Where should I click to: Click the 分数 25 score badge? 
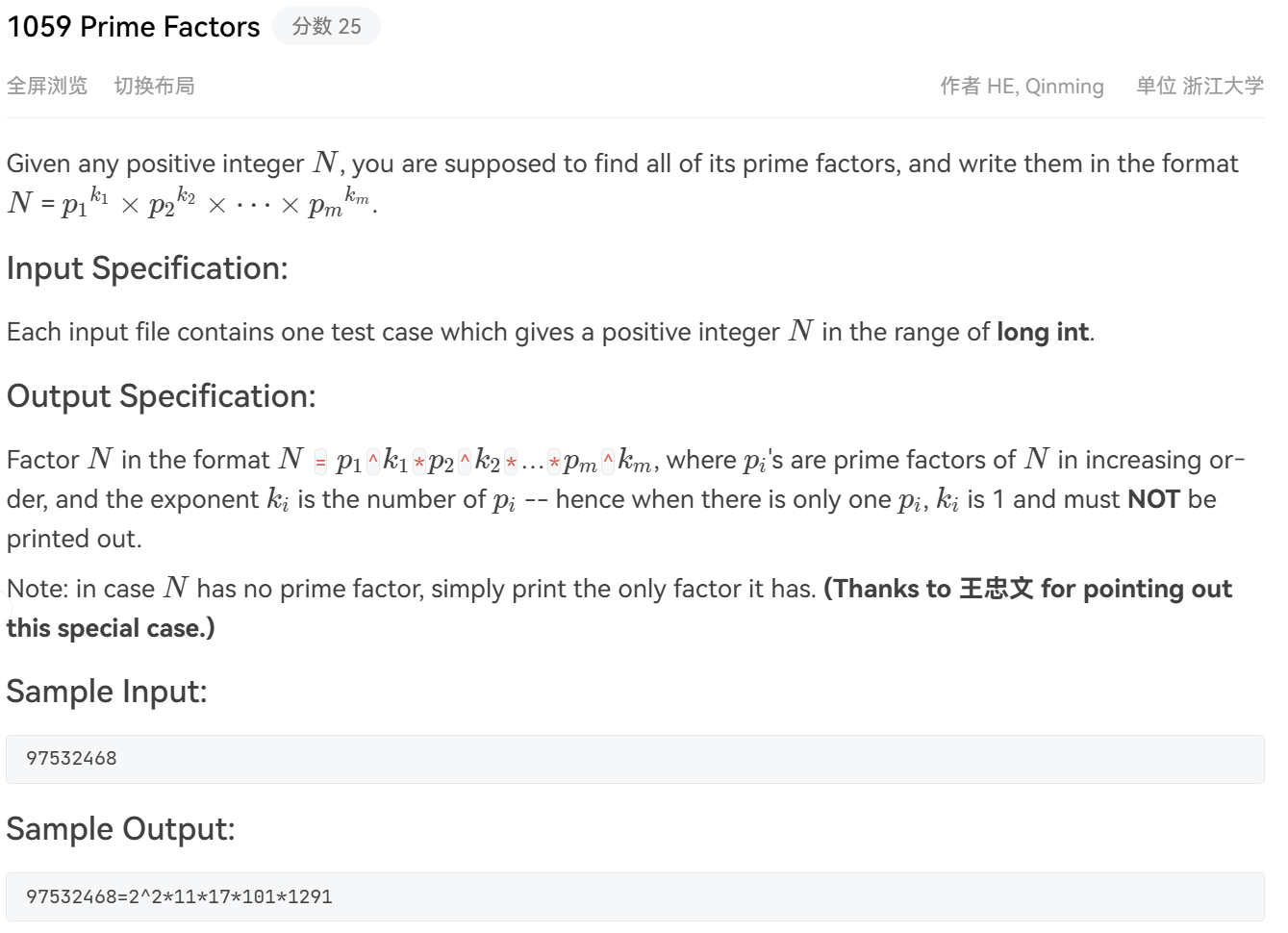point(326,26)
